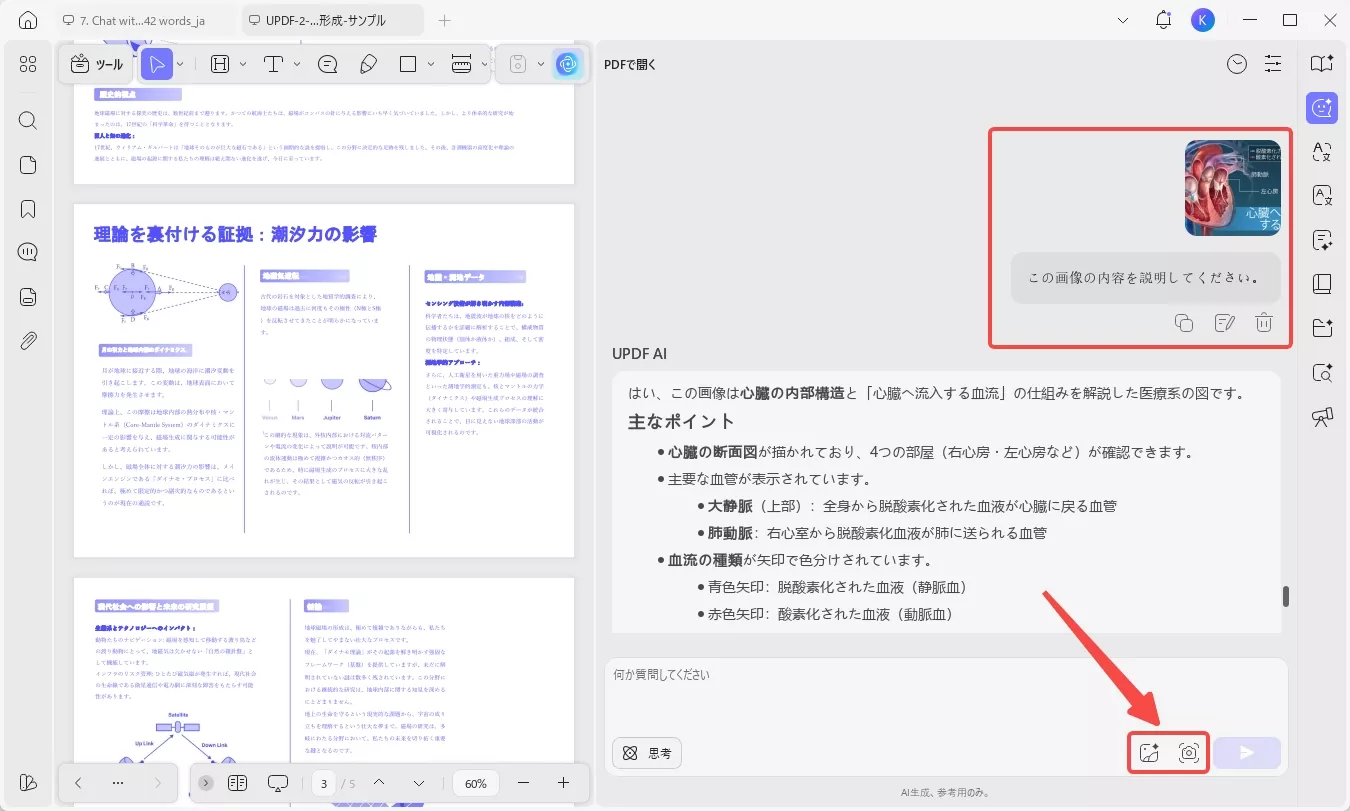Screen dimensions: 1350x811
Task: Open the attachments panel in left sidebar
Action: tap(28, 340)
